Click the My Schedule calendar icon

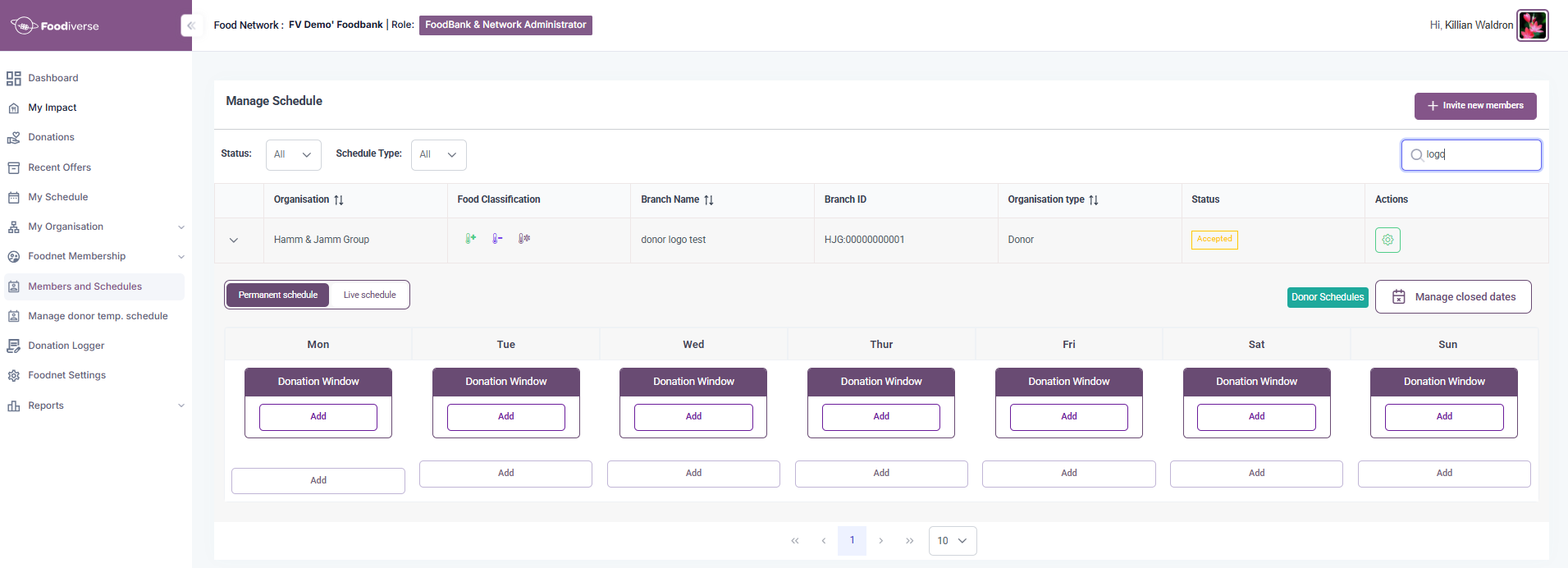click(x=14, y=197)
